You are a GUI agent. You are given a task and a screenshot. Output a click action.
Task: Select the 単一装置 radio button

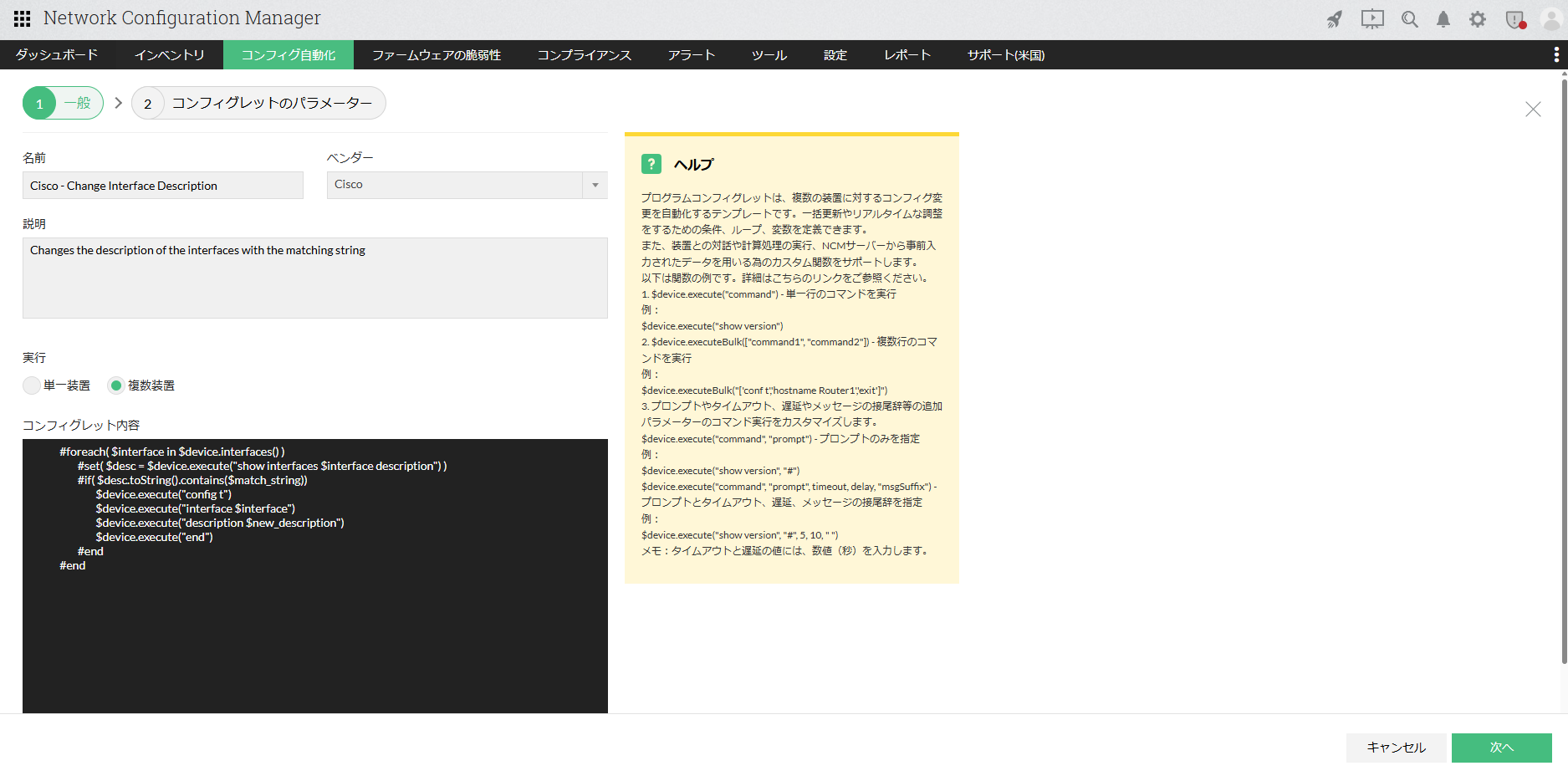point(32,385)
